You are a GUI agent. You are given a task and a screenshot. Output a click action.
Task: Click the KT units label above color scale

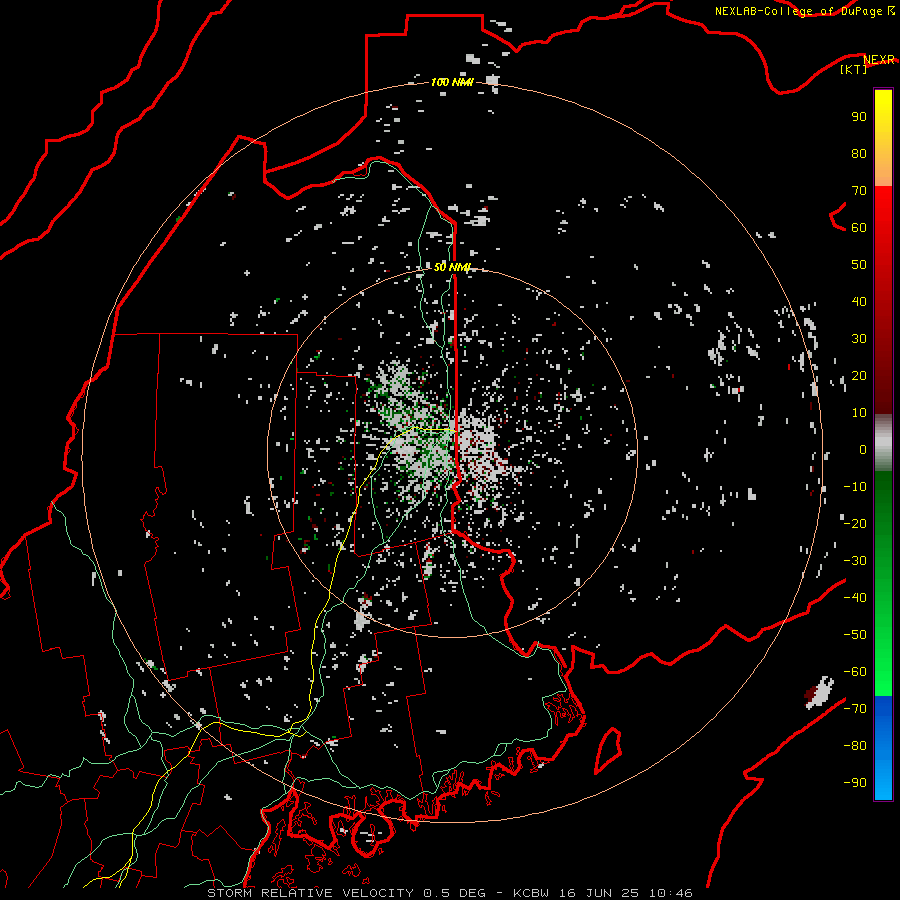tap(854, 69)
